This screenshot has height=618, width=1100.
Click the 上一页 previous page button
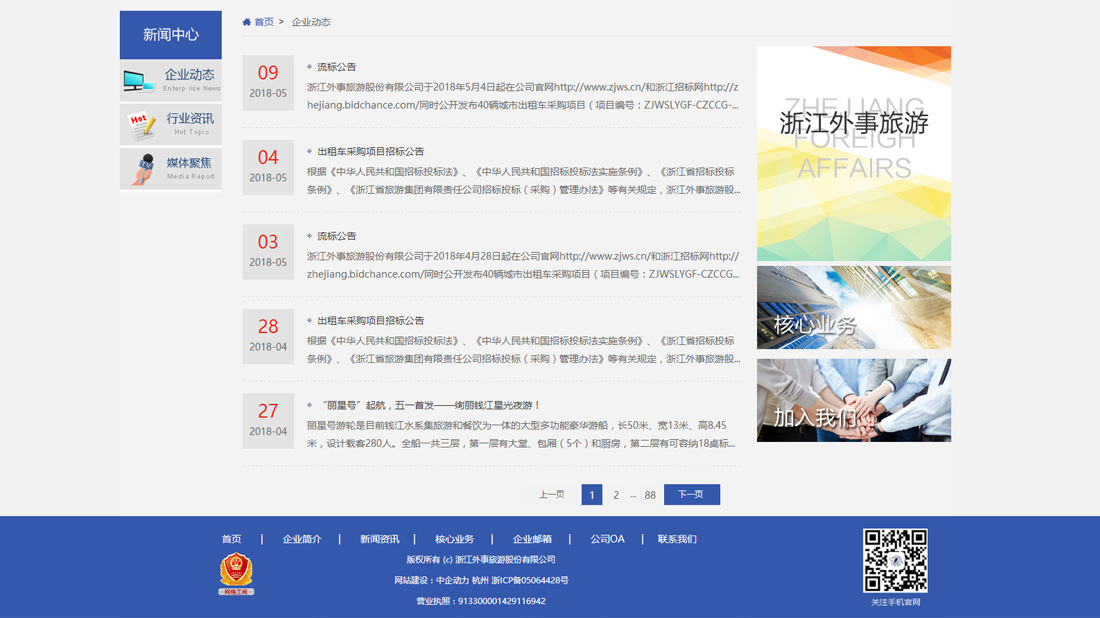[551, 495]
